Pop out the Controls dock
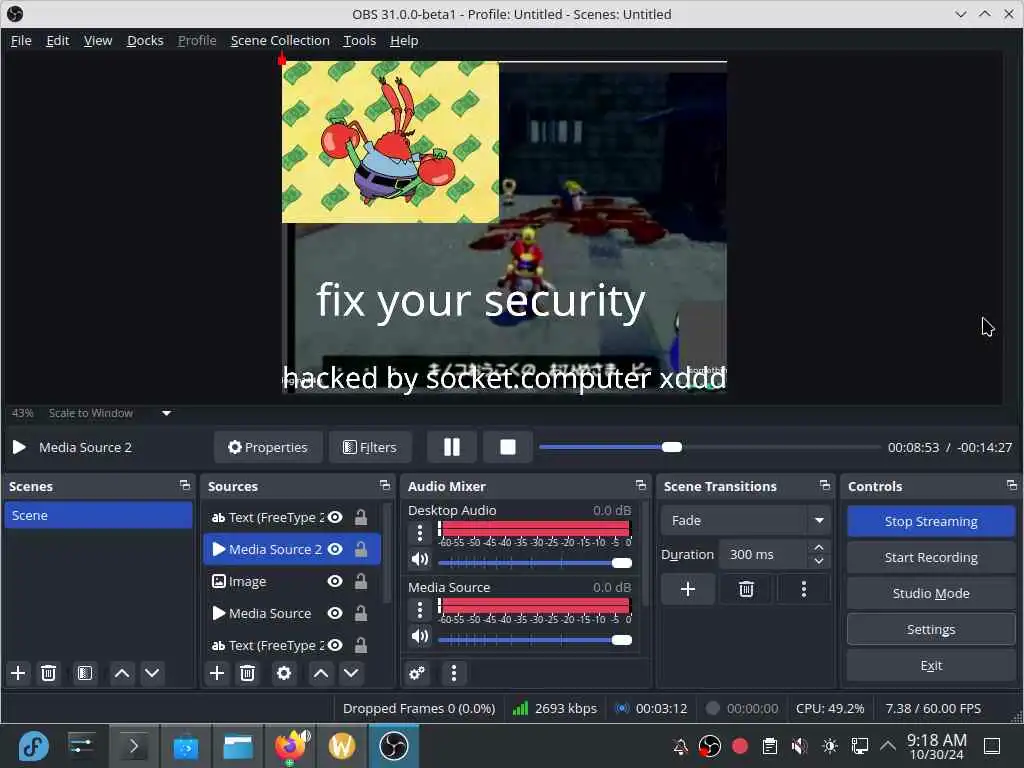The height and width of the screenshot is (768, 1024). [x=1012, y=485]
